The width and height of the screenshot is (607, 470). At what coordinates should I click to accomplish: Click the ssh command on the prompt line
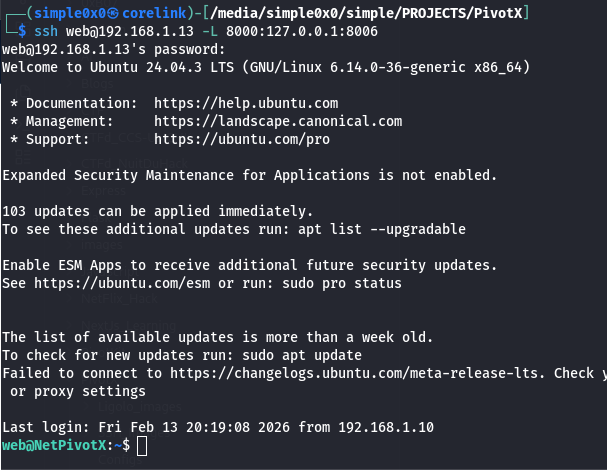click(48, 31)
